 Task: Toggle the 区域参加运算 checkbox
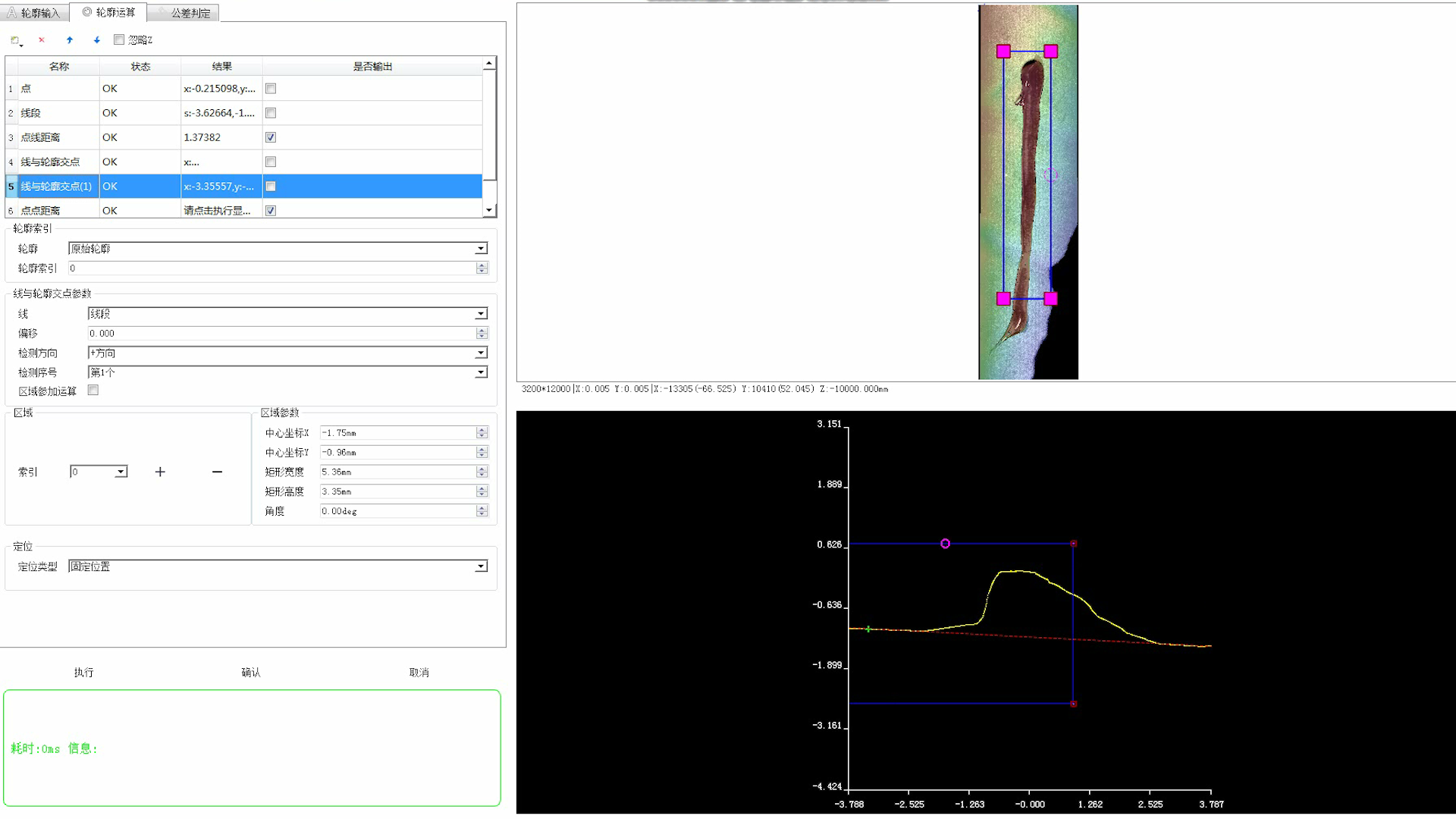[93, 391]
